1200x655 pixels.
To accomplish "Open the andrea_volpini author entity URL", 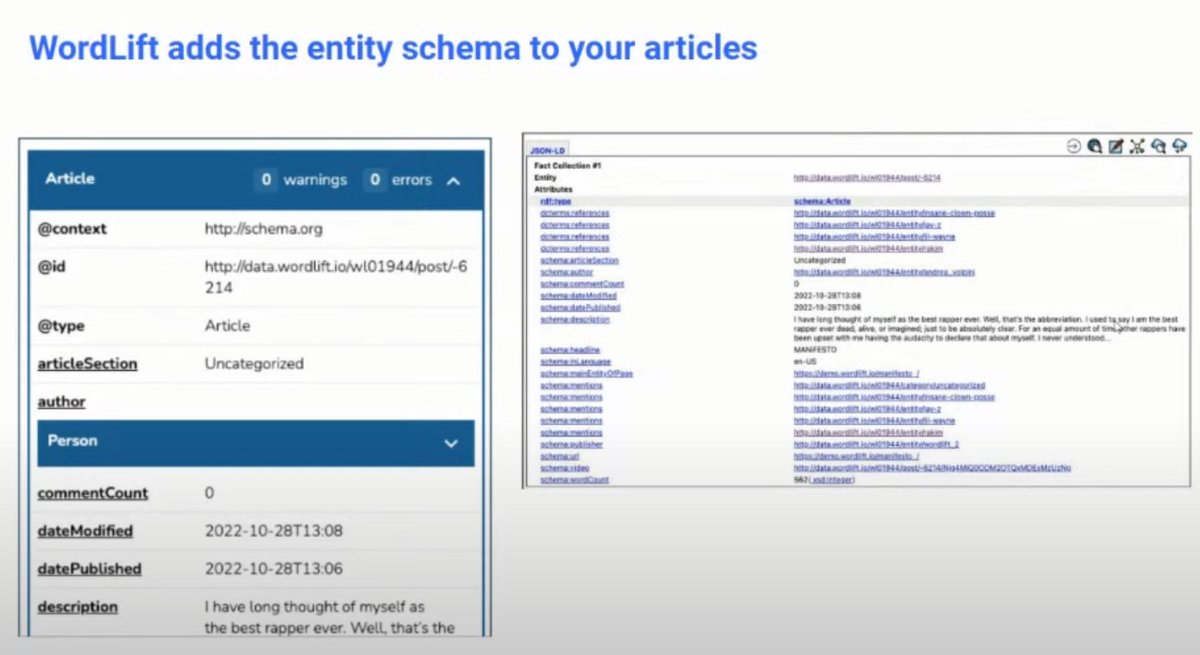I will point(884,272).
